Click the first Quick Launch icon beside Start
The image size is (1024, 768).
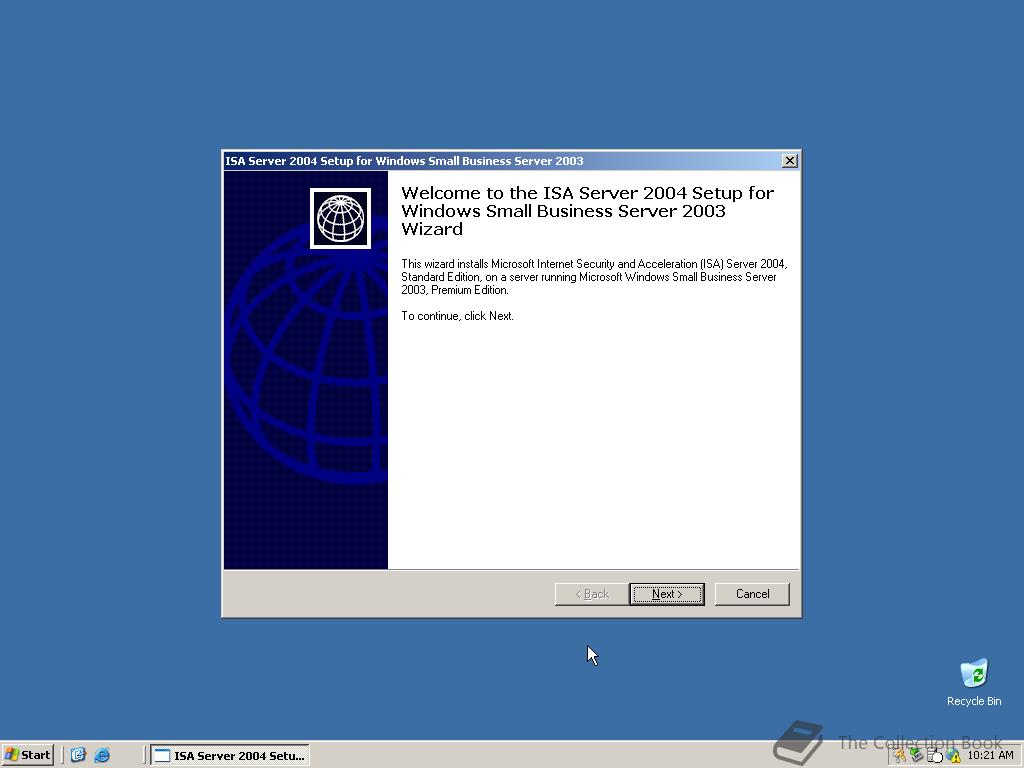pyautogui.click(x=78, y=755)
